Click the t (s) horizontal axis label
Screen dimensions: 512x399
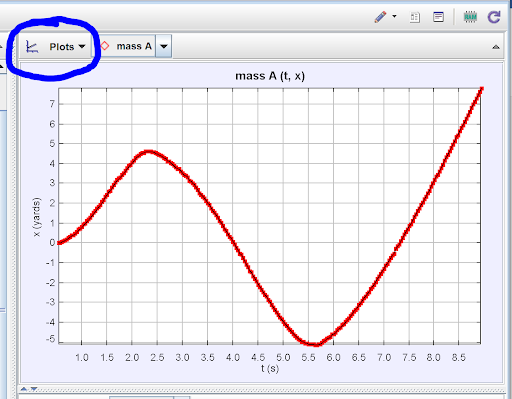point(270,369)
